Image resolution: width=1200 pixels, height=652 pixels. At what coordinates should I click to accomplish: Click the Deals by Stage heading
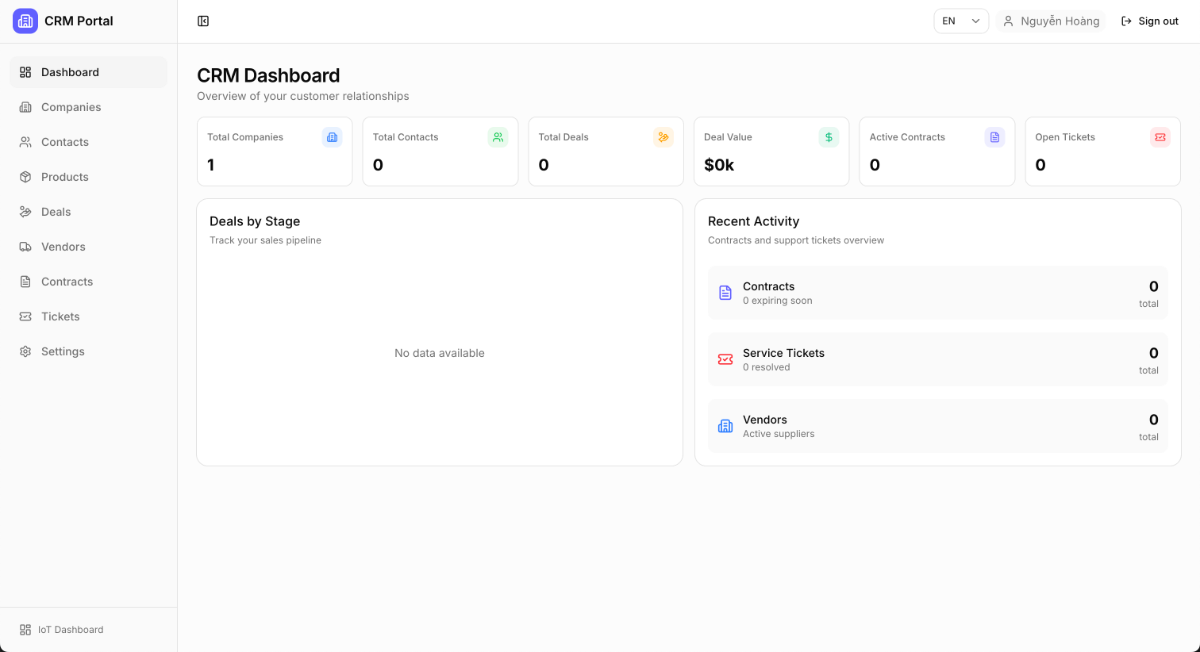click(255, 221)
